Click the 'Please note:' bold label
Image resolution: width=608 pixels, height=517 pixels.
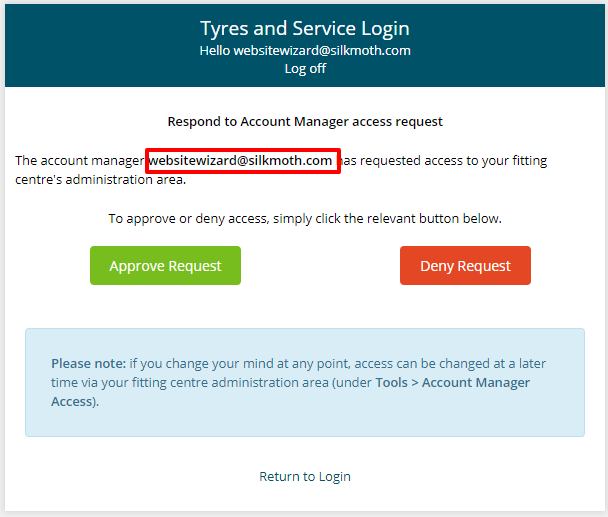pyautogui.click(x=89, y=364)
